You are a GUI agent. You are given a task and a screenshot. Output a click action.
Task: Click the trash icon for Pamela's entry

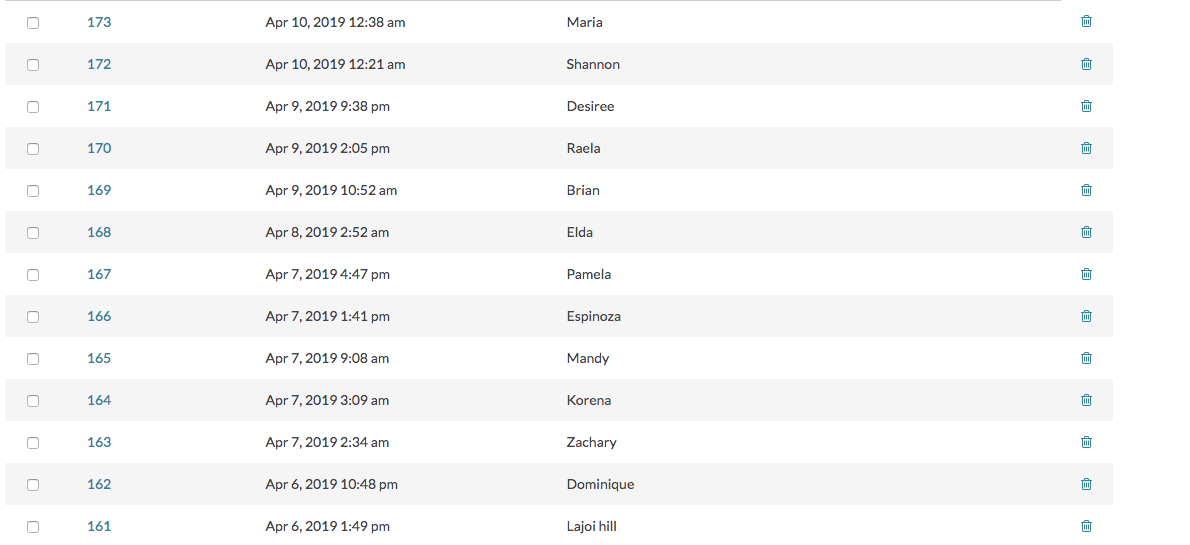point(1086,273)
